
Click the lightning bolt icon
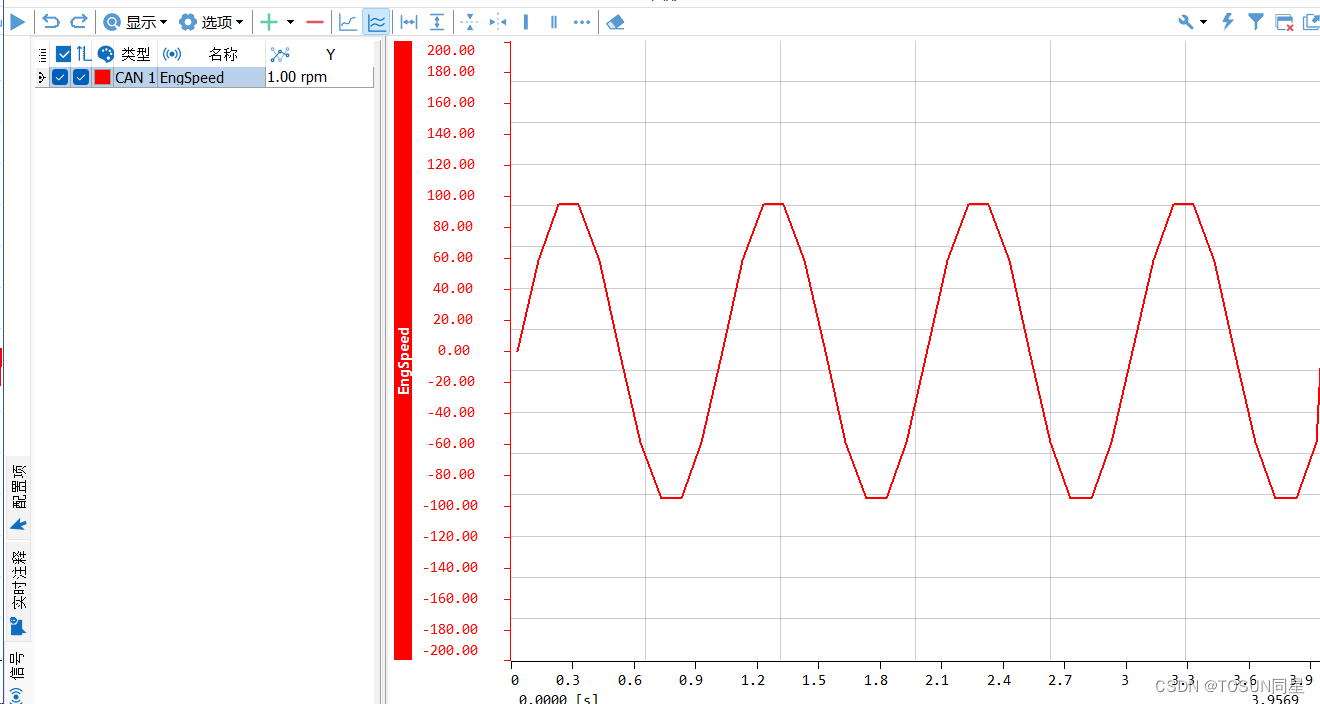[x=1228, y=21]
